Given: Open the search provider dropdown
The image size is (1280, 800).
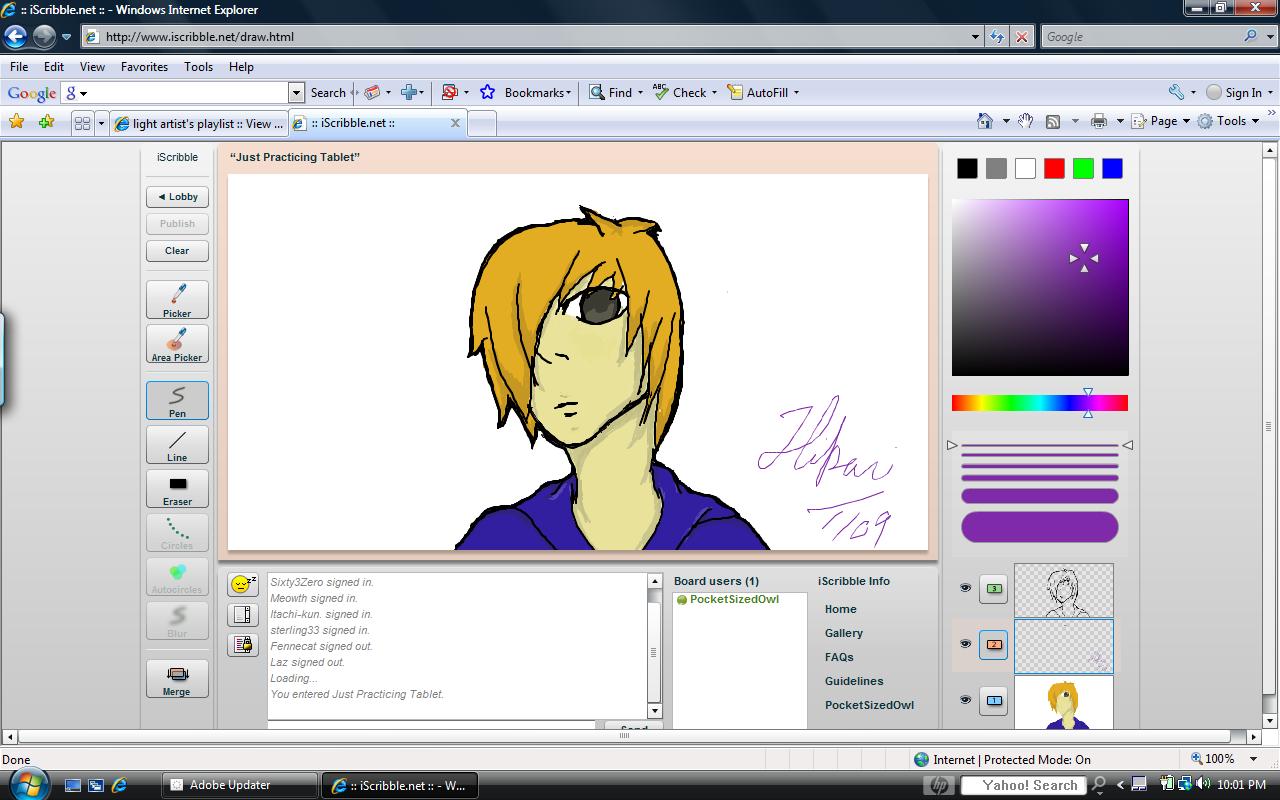Looking at the screenshot, I should (1268, 37).
